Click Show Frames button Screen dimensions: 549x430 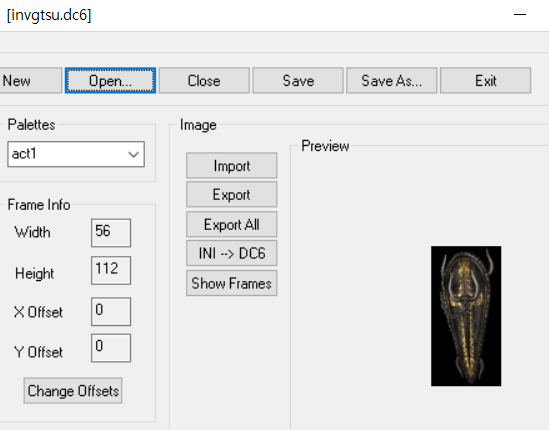(232, 283)
